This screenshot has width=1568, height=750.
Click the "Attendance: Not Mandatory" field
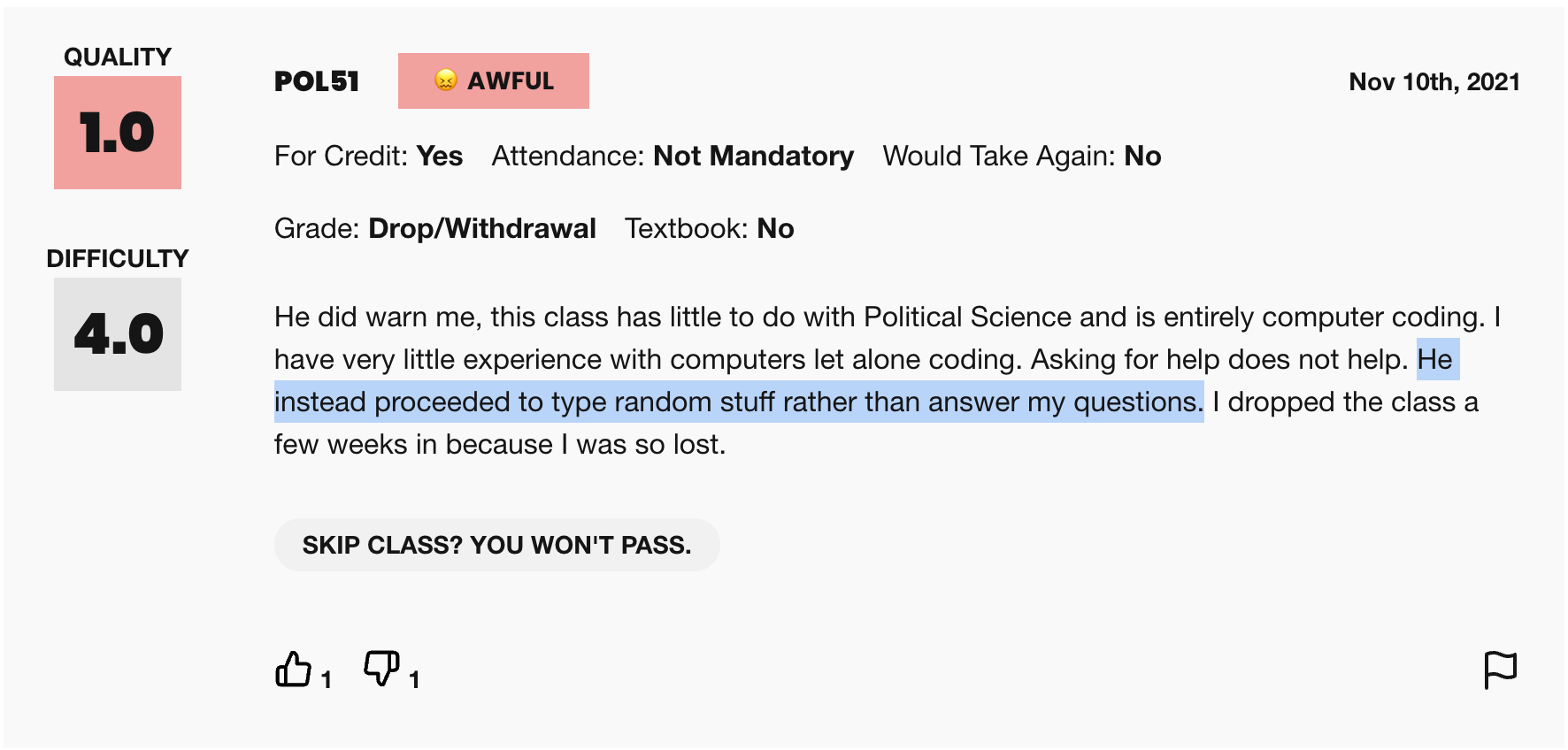[673, 157]
